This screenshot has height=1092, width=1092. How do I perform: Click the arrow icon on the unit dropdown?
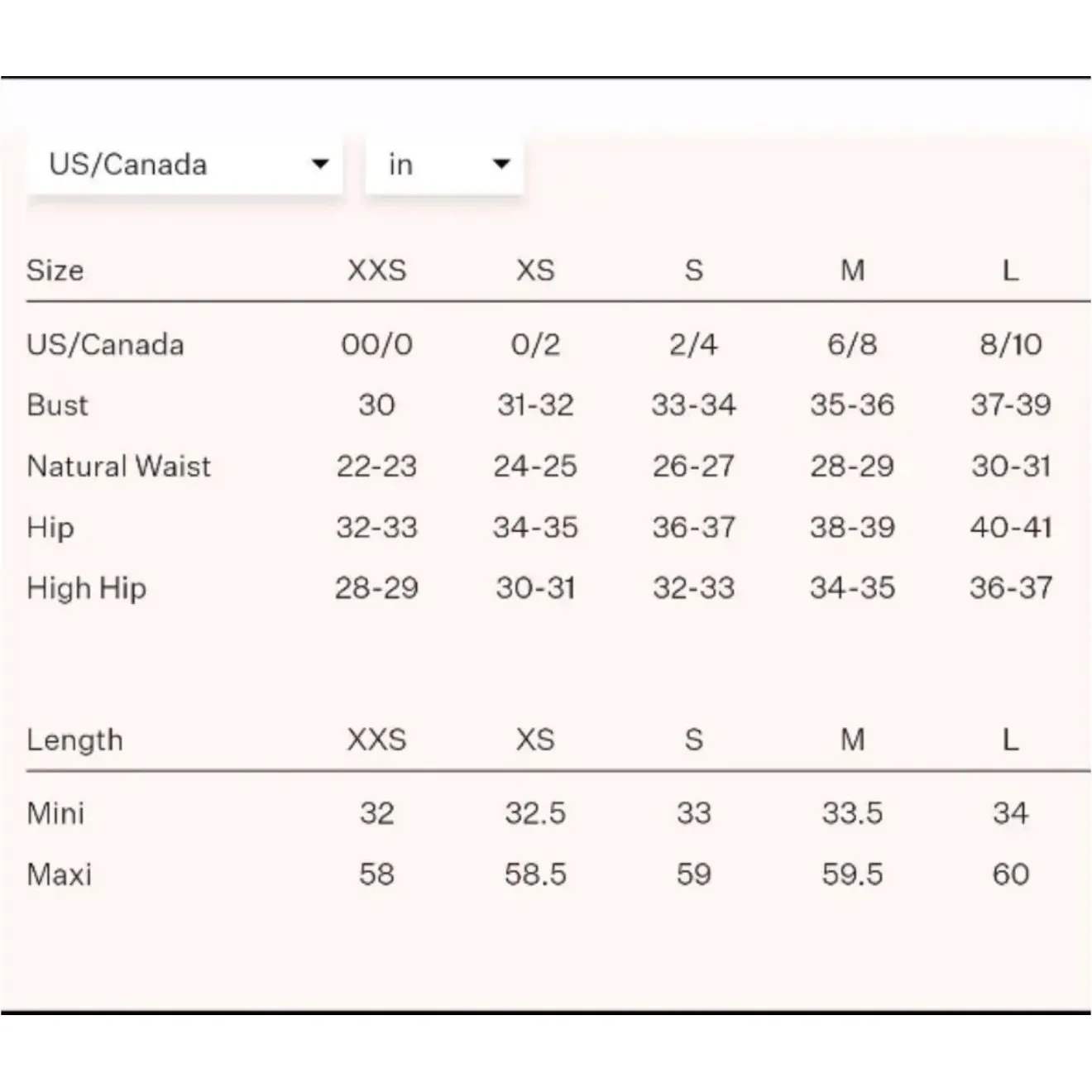coord(500,164)
